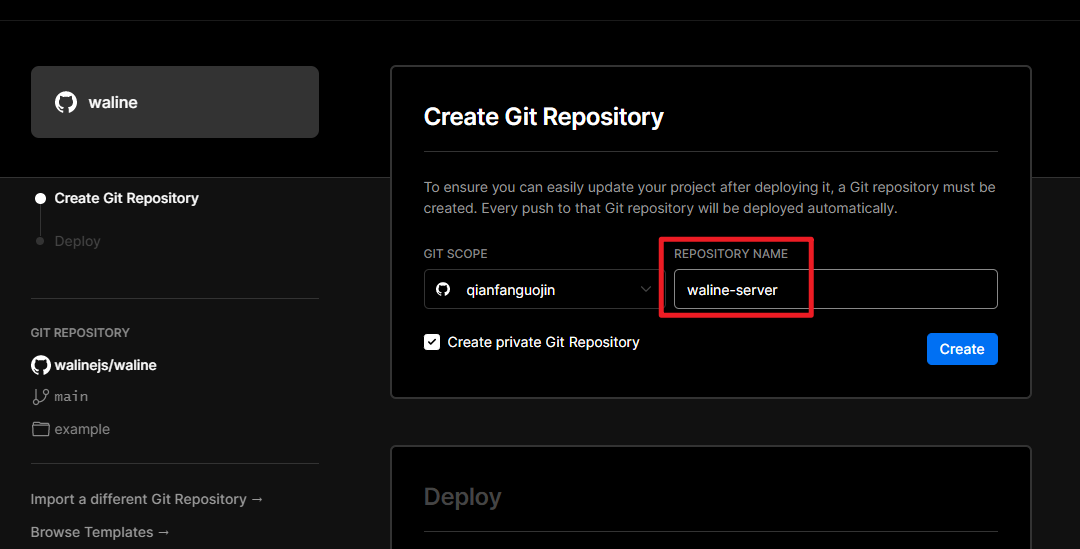Open the walinejs/waline repository link
This screenshot has width=1080, height=549.
105,365
